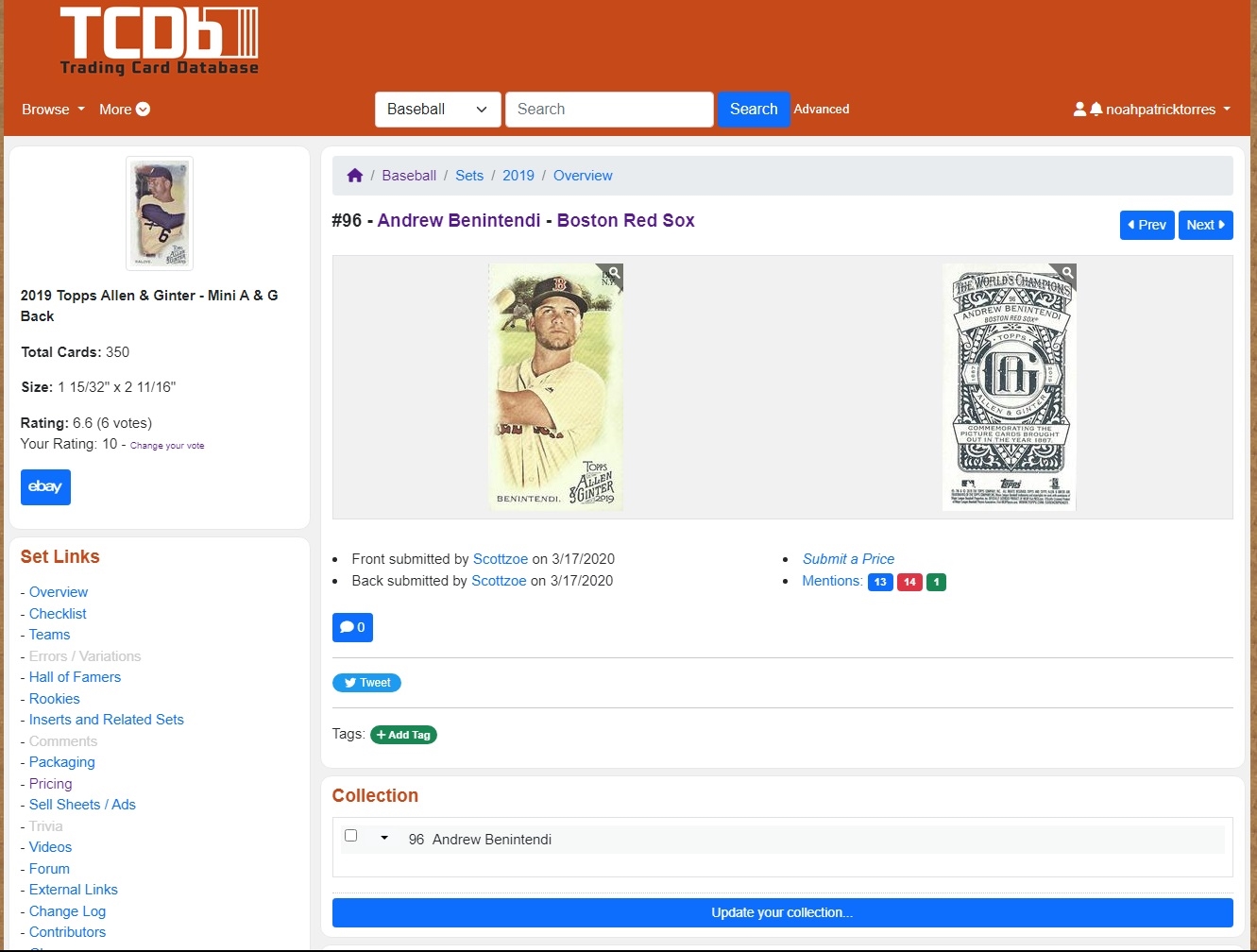Screen dimensions: 1257x952
Task: Open External Links set link
Action: (74, 890)
